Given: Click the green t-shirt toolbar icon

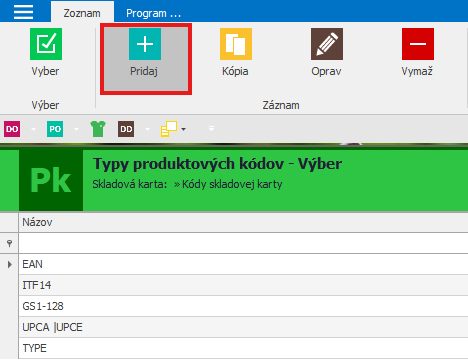Looking at the screenshot, I should [x=98, y=129].
